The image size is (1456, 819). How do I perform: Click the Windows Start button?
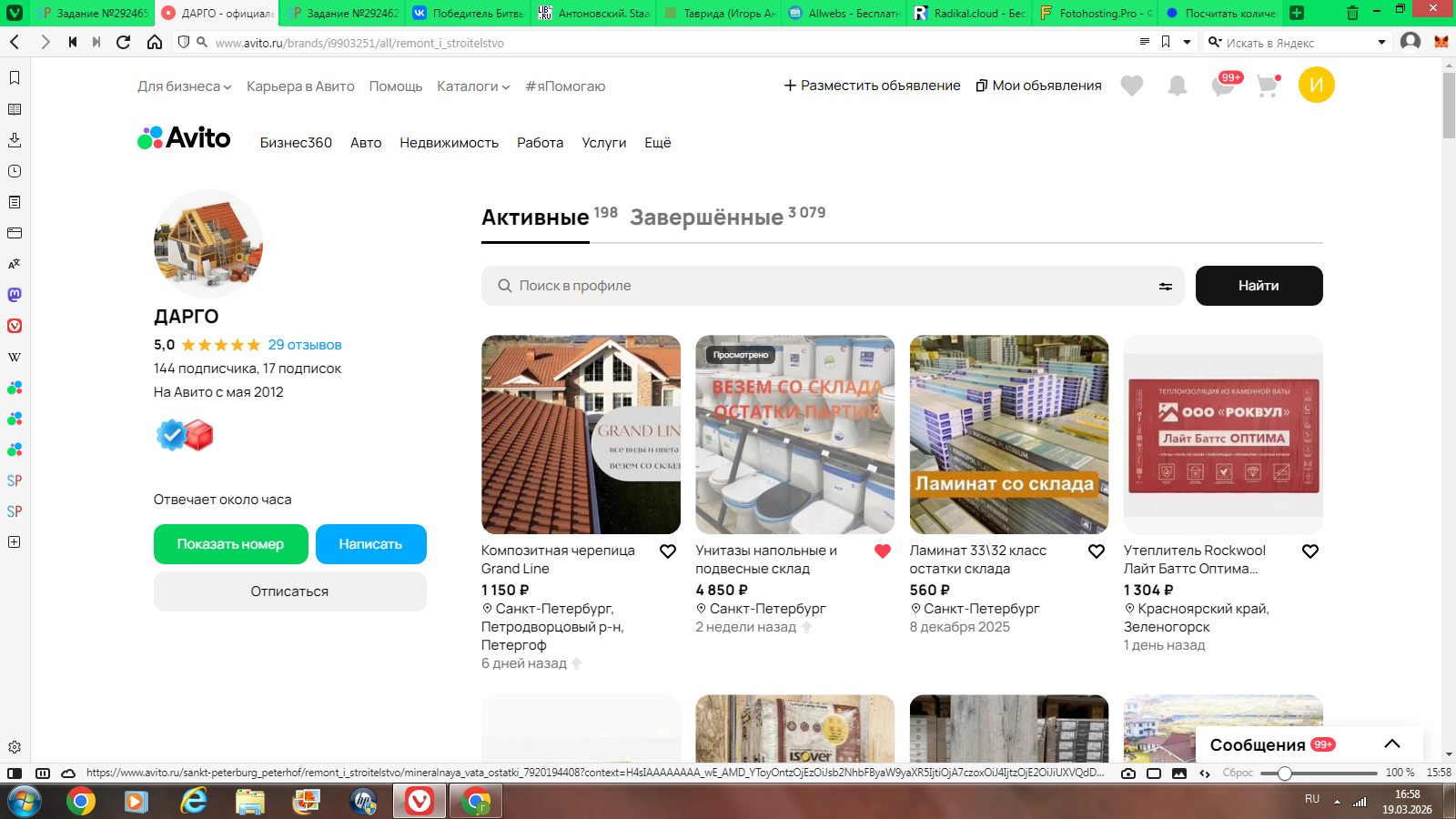tap(24, 802)
